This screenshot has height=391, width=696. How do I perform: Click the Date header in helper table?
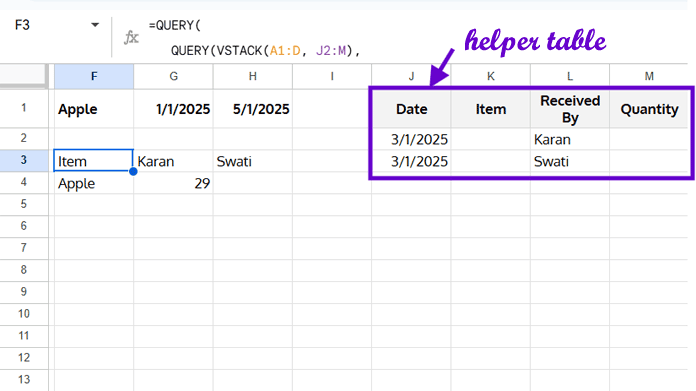tap(411, 109)
